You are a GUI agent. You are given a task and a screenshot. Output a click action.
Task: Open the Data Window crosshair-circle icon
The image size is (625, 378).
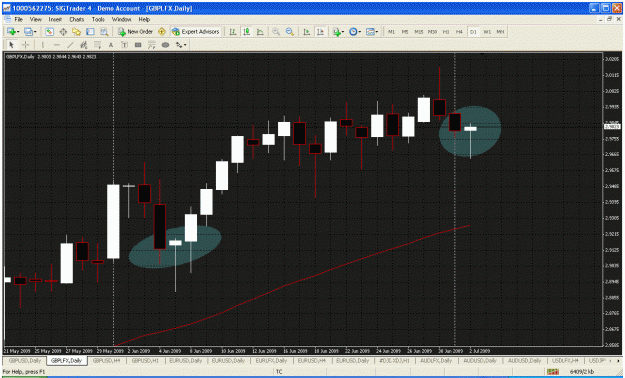tap(63, 32)
